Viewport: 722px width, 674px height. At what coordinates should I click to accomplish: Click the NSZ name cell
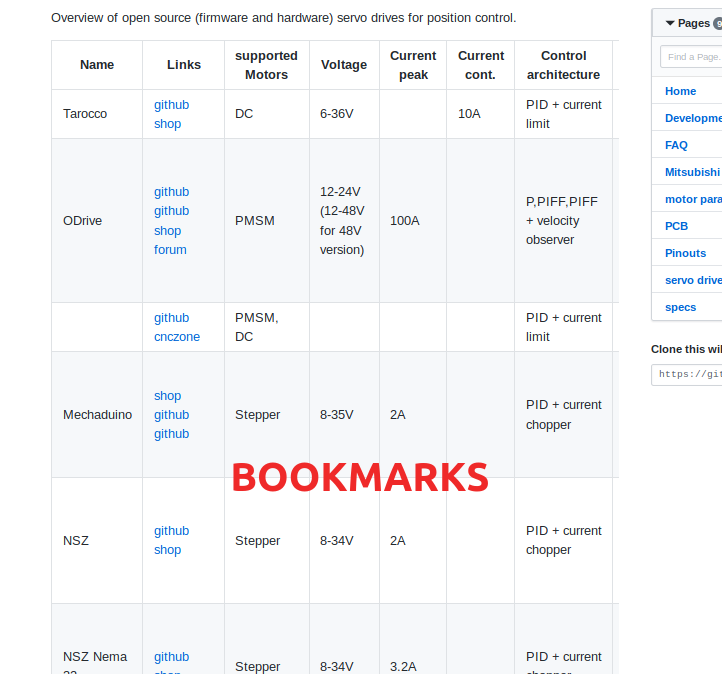click(97, 540)
